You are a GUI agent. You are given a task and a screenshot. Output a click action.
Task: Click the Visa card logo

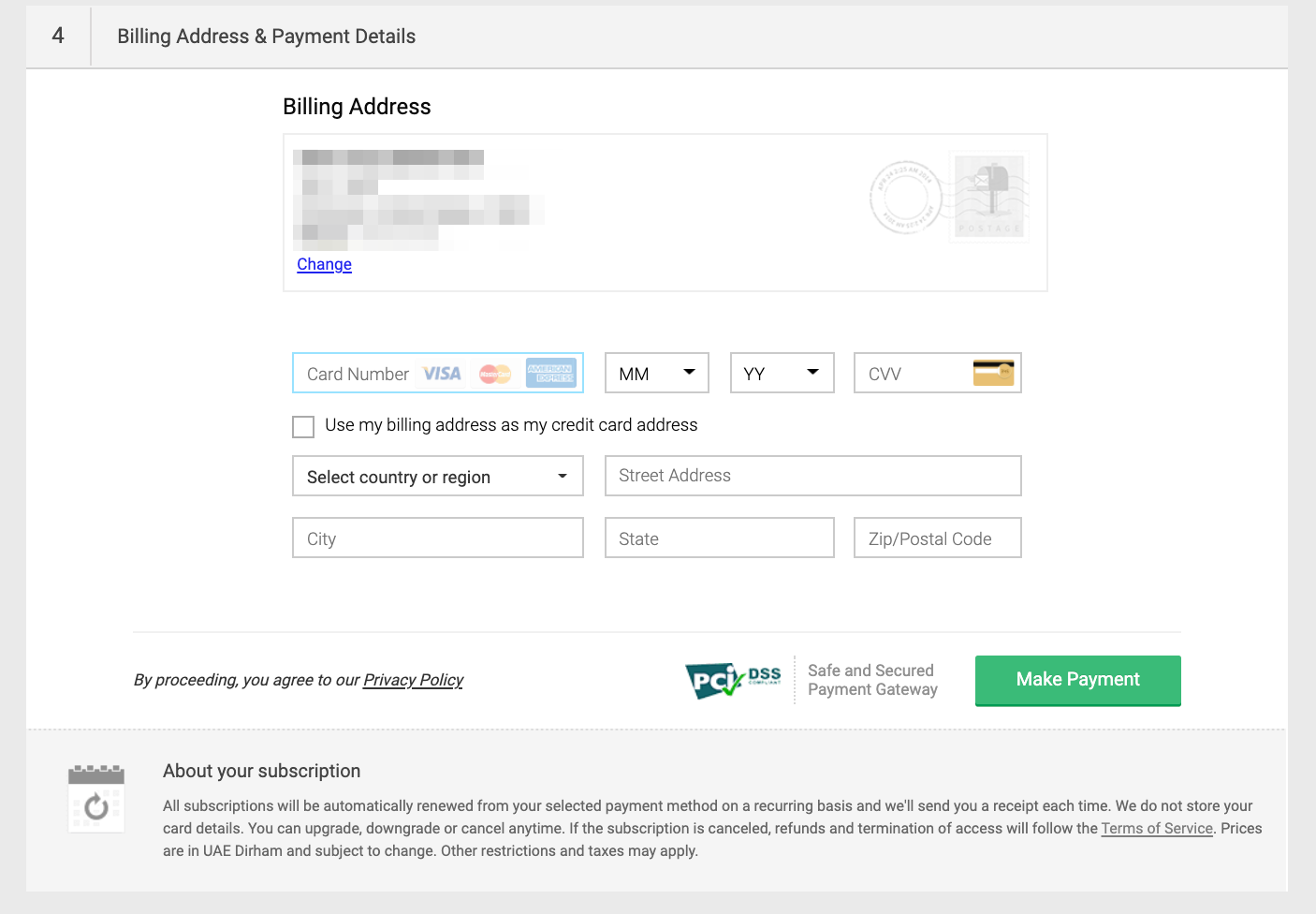(442, 374)
